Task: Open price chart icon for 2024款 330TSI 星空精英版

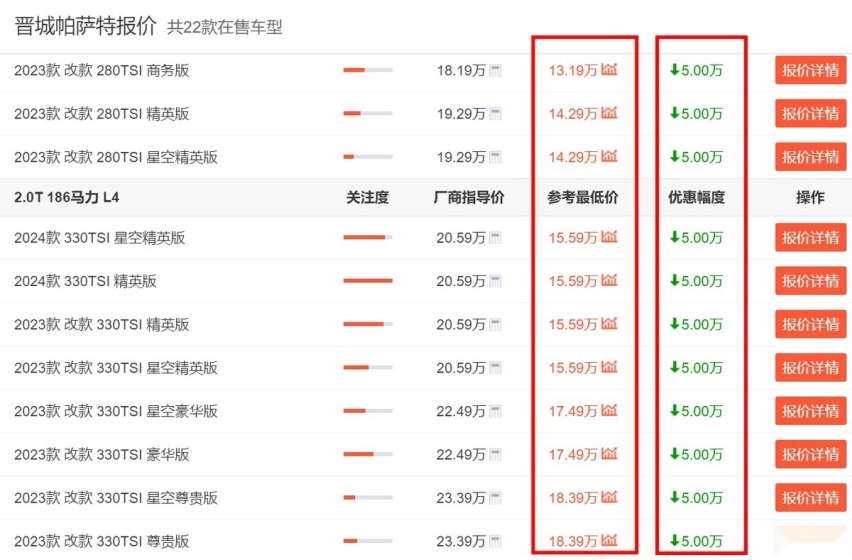Action: pos(609,237)
